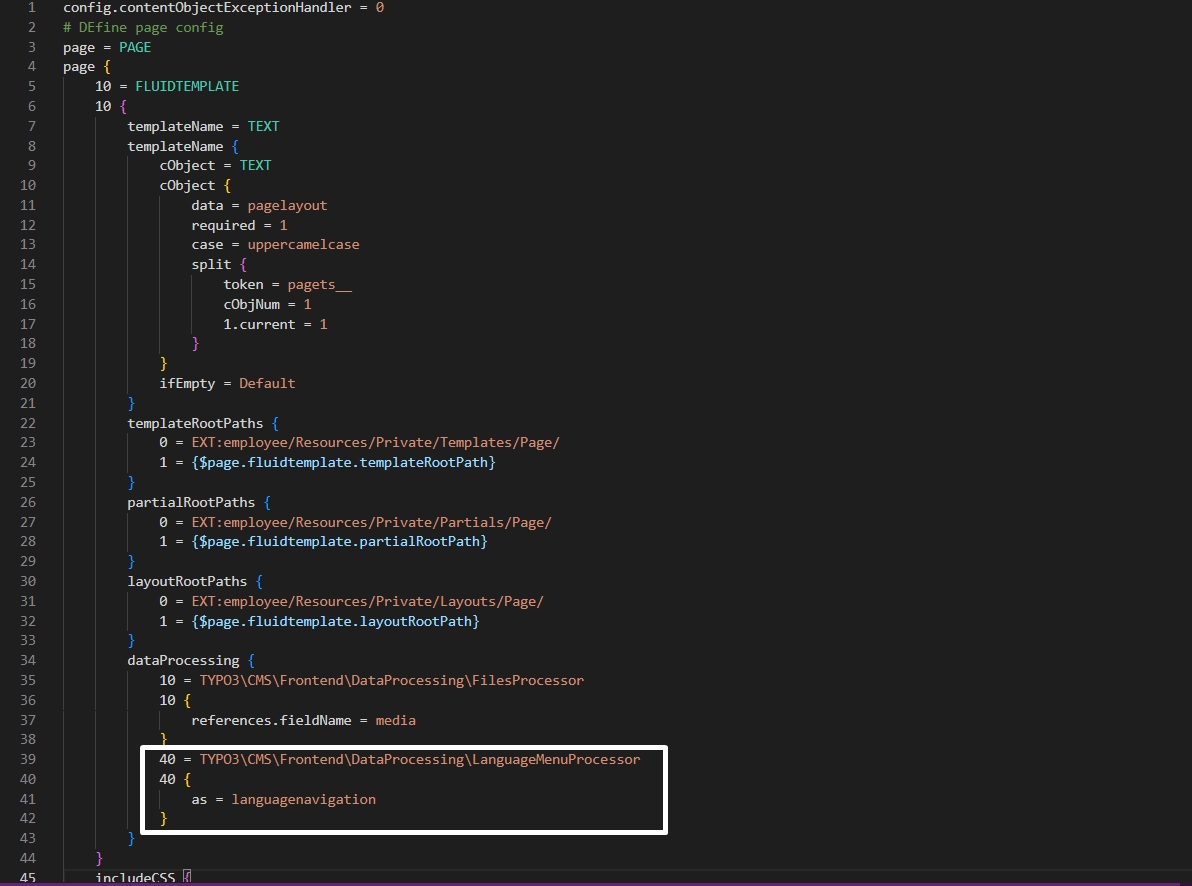Click the partialRootPaths key
This screenshot has width=1192, height=886.
[191, 502]
